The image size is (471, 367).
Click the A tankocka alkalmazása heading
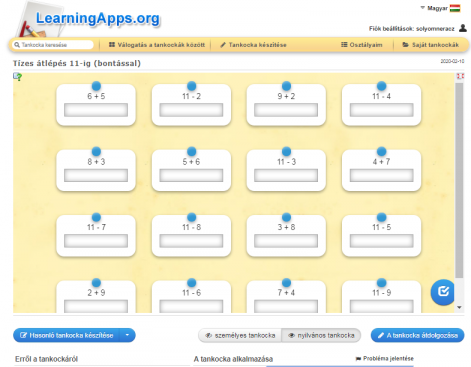point(233,359)
